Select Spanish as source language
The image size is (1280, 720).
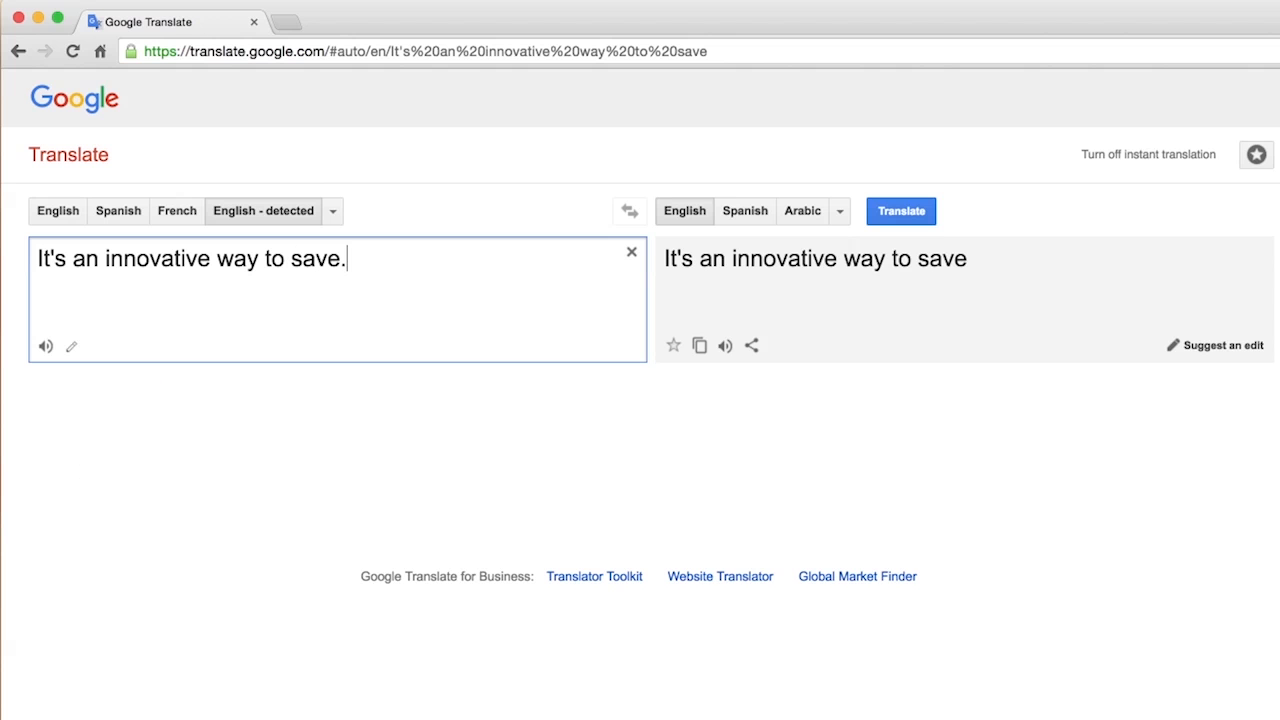[x=118, y=211]
